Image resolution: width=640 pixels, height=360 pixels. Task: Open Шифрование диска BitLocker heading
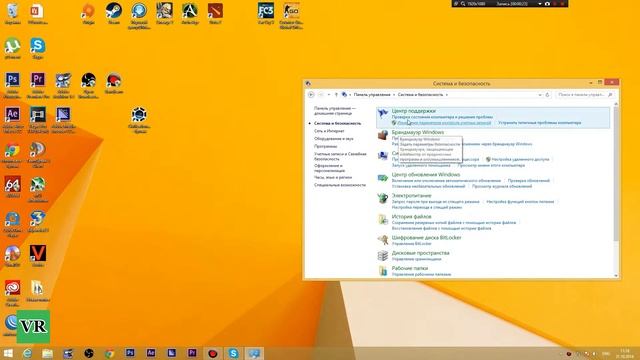click(426, 238)
